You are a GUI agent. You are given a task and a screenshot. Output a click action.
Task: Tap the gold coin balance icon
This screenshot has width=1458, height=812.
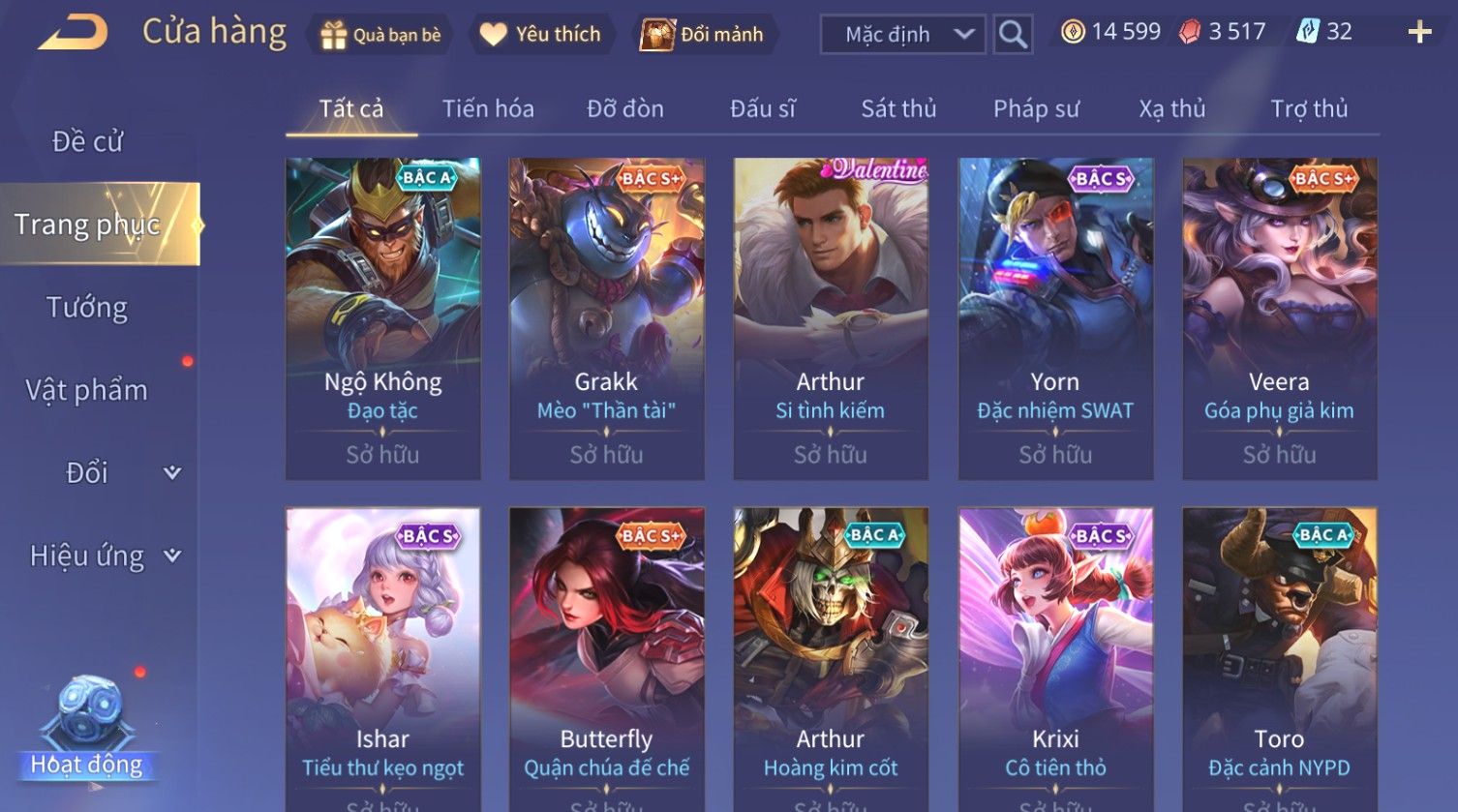(1073, 32)
